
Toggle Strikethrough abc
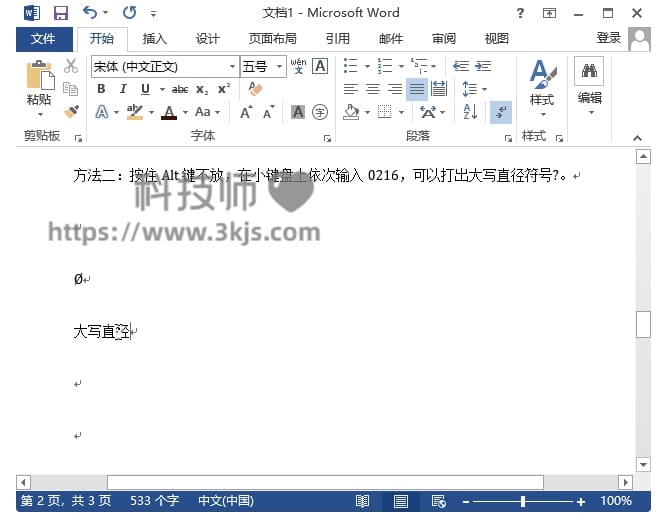tap(180, 89)
